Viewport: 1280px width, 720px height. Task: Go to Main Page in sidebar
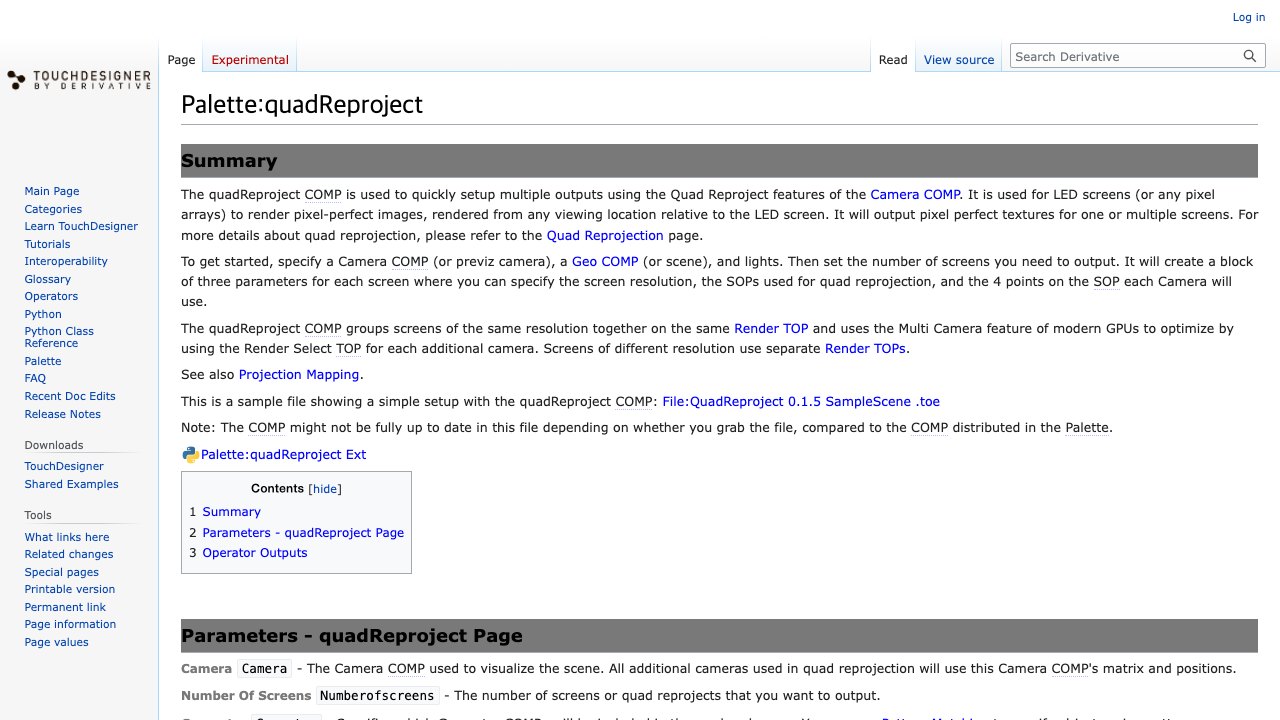52,192
